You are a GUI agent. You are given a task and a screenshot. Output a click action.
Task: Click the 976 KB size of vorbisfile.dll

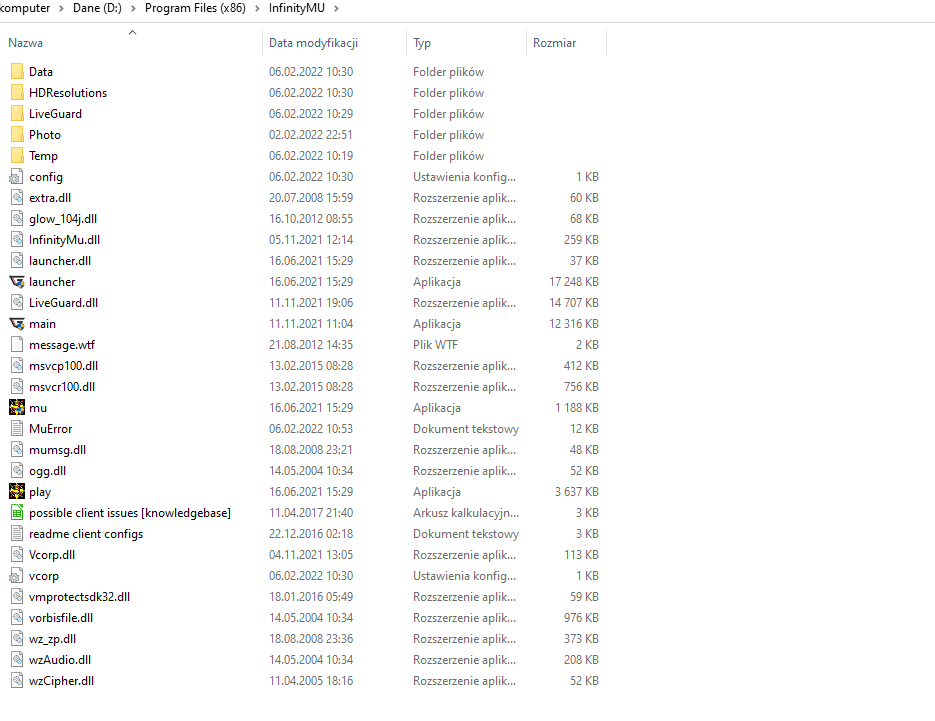pyautogui.click(x=581, y=618)
